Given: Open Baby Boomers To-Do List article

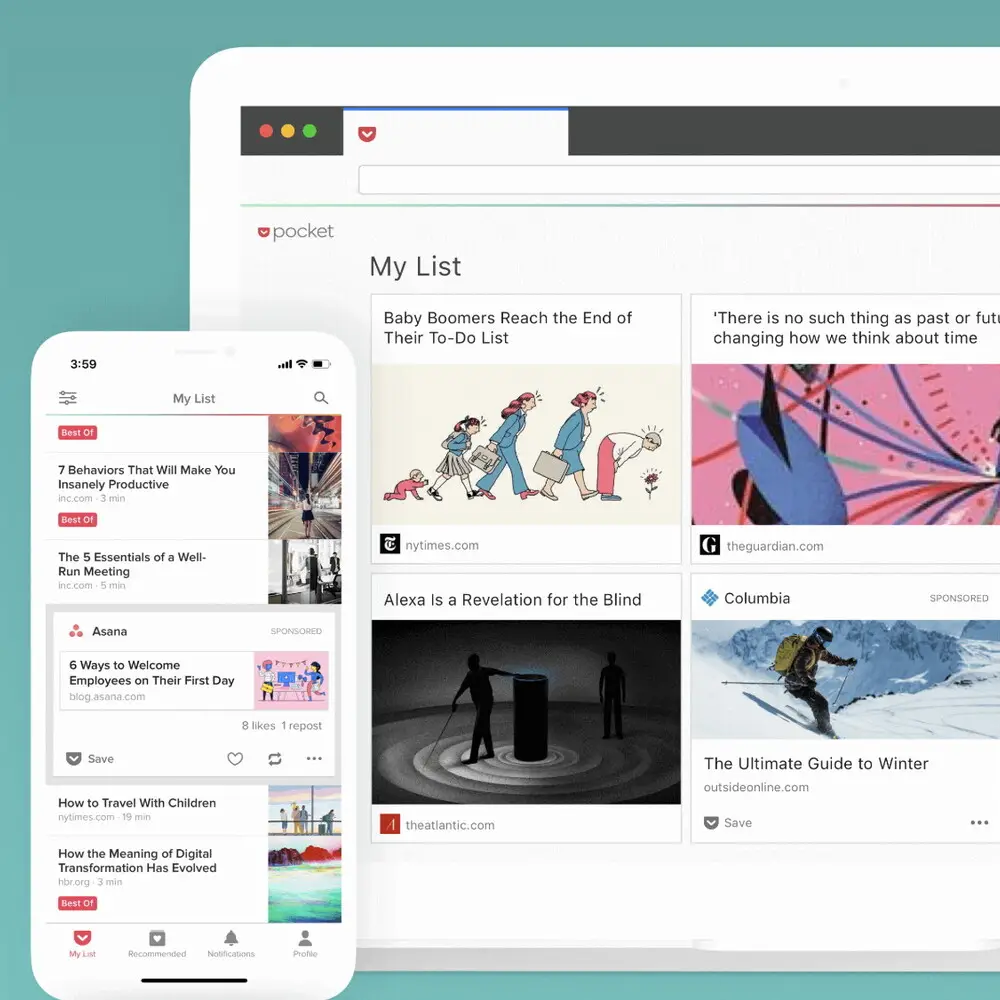Looking at the screenshot, I should pos(508,328).
